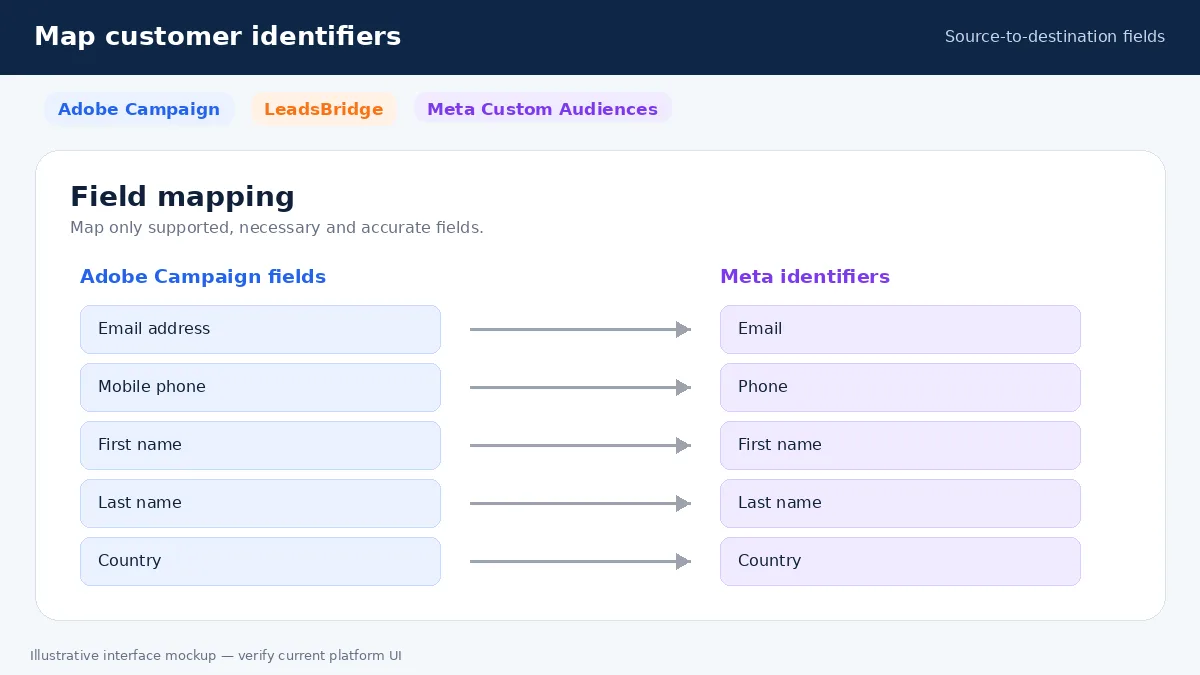Click the Email Meta identifier field

[900, 329]
